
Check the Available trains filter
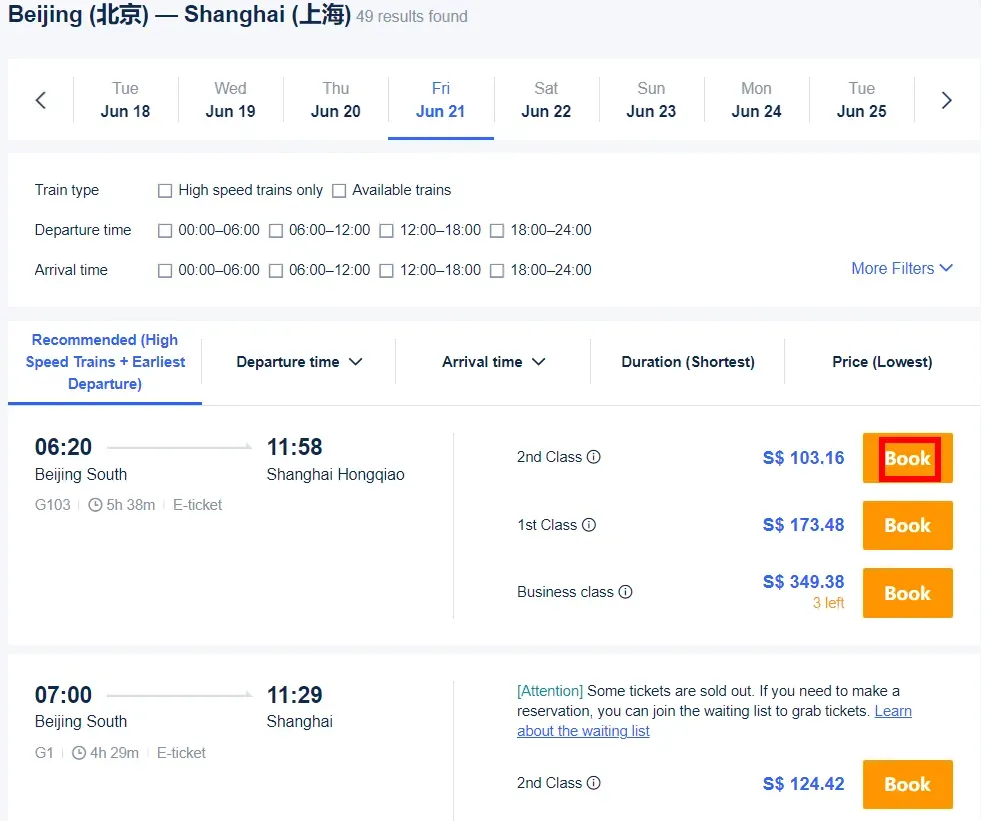(x=339, y=190)
